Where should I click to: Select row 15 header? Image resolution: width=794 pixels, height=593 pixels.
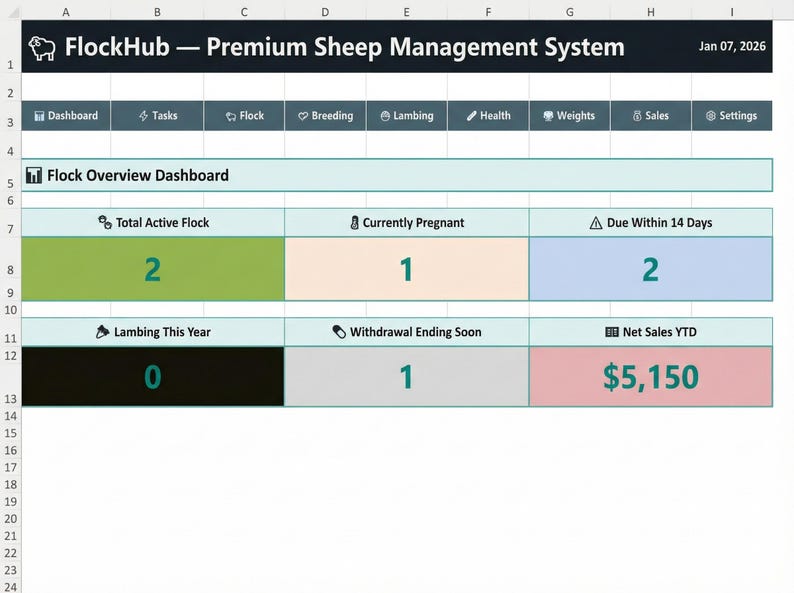point(10,433)
